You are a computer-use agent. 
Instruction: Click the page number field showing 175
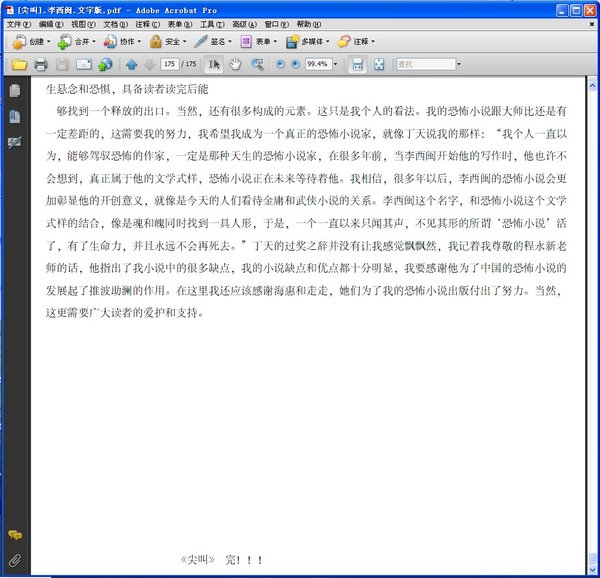(x=170, y=64)
